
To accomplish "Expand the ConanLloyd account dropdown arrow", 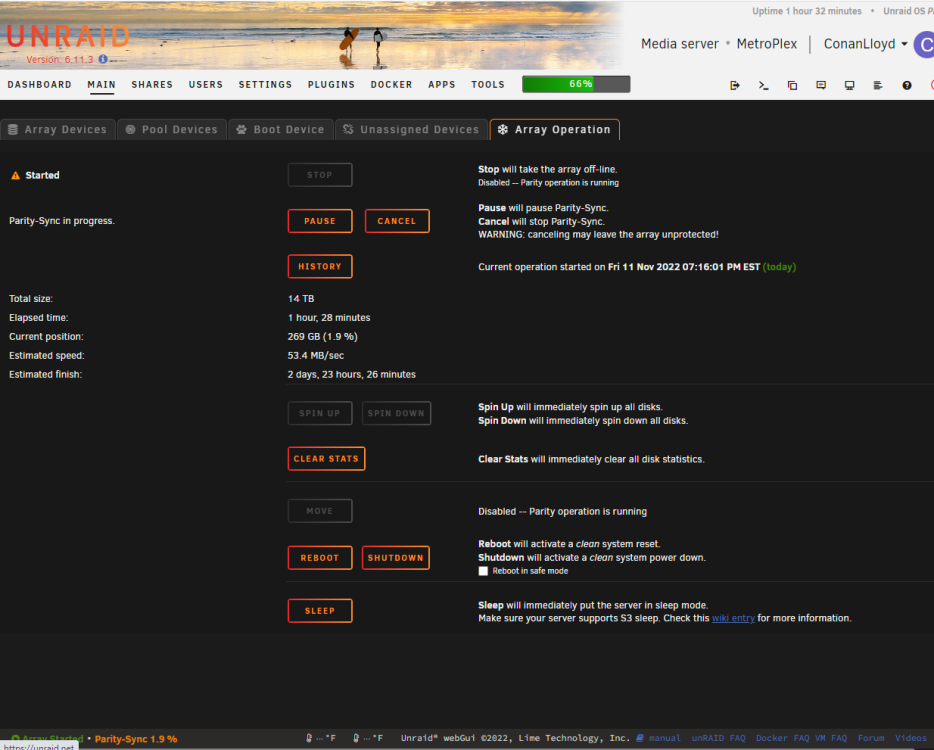I will [904, 44].
